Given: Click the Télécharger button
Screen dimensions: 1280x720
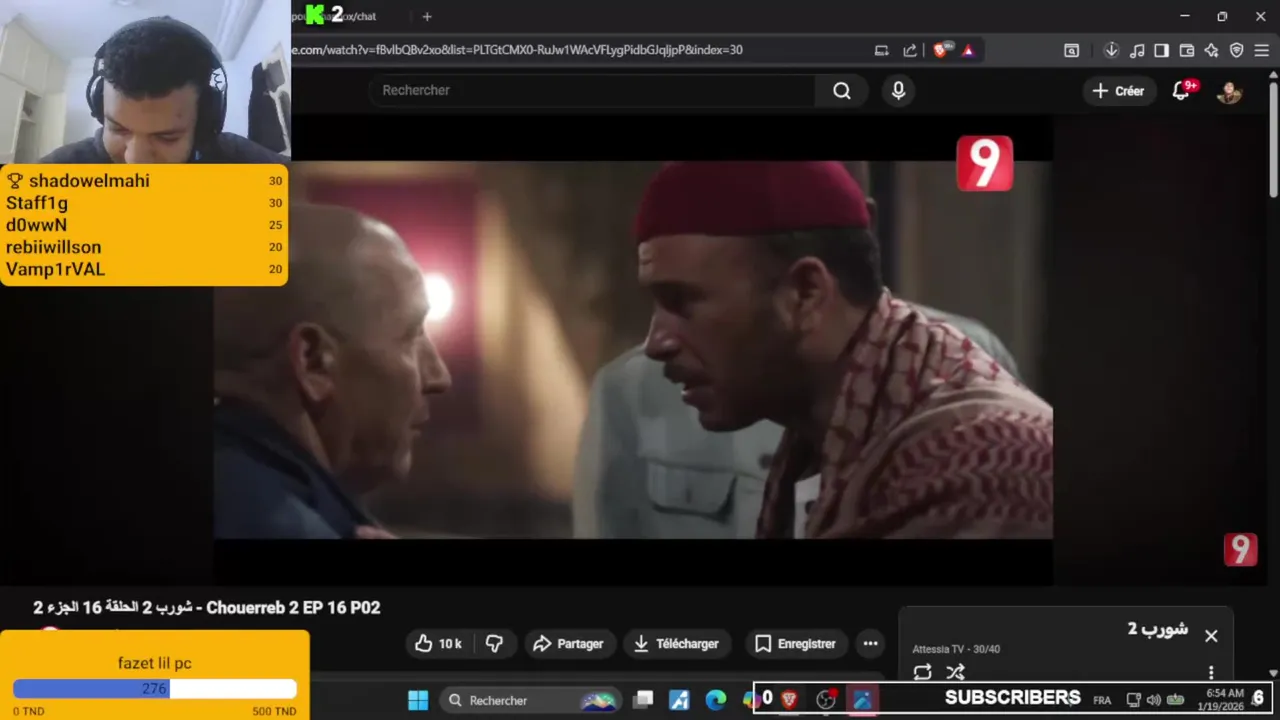Looking at the screenshot, I should 677,644.
